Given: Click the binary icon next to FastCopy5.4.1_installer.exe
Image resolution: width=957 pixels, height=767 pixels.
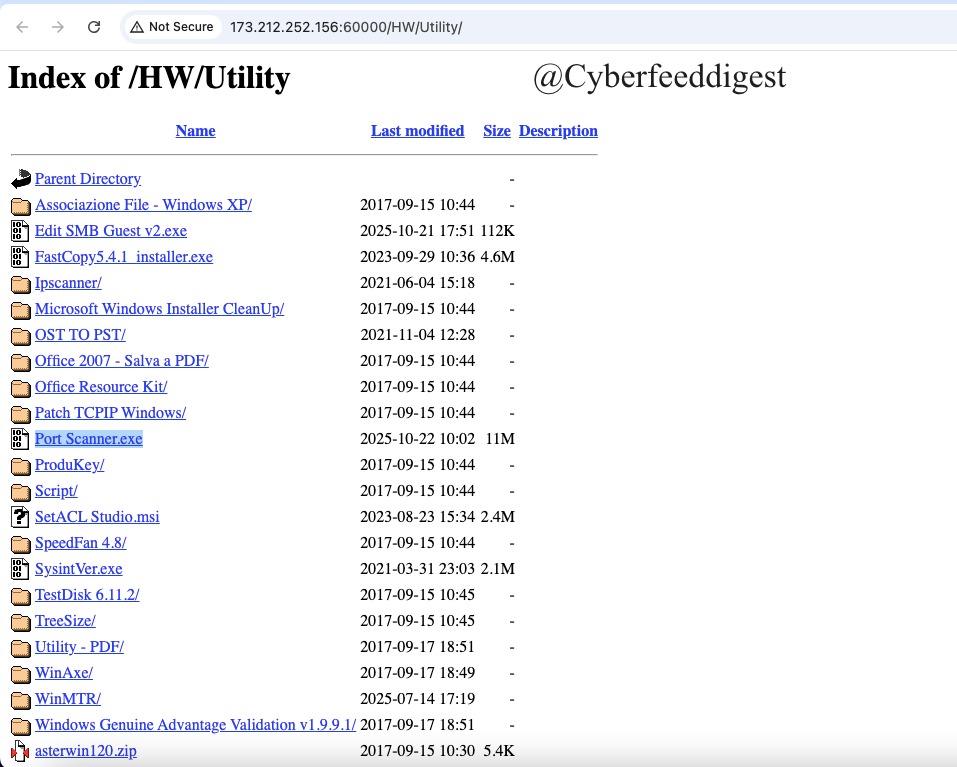Looking at the screenshot, I should pos(20,256).
